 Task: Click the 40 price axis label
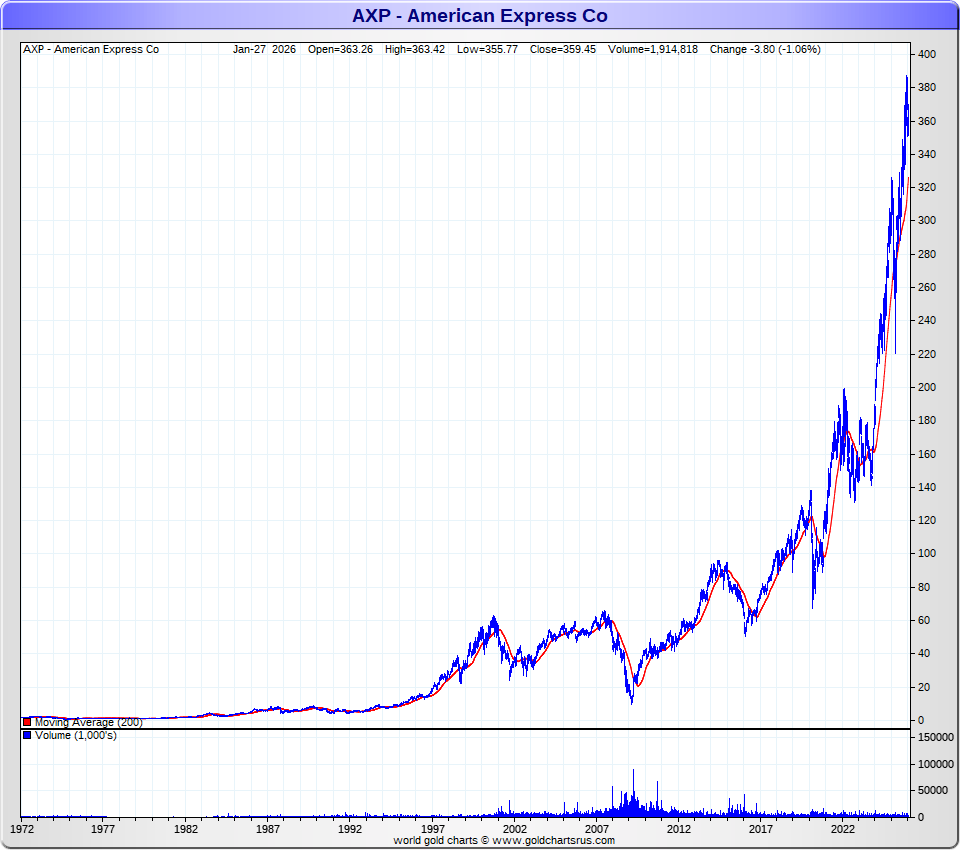click(924, 653)
